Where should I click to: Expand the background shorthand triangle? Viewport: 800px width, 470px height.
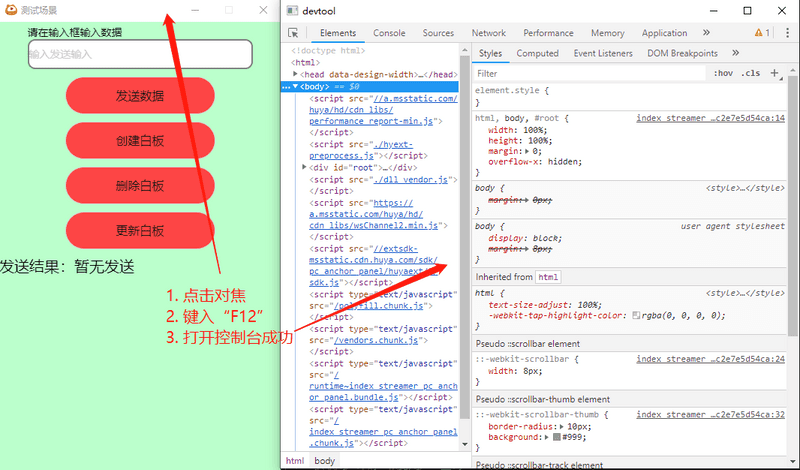pos(548,437)
